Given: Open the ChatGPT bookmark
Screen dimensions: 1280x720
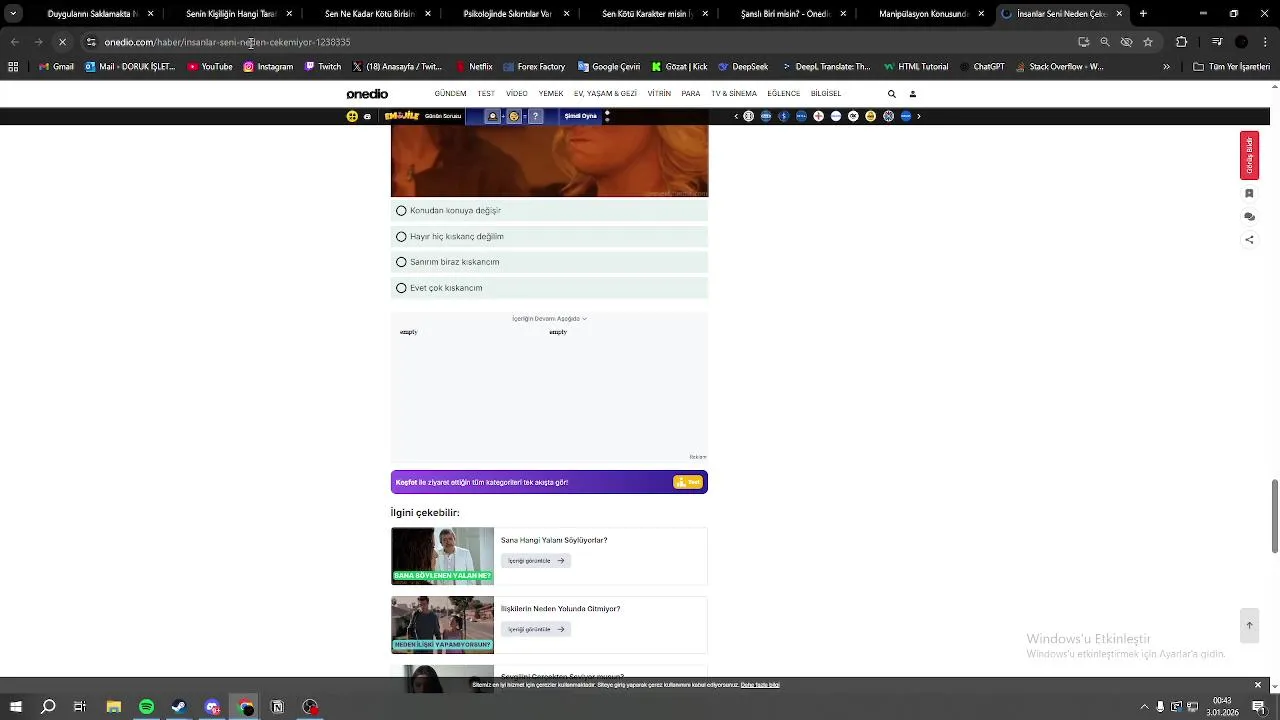Looking at the screenshot, I should [x=981, y=67].
